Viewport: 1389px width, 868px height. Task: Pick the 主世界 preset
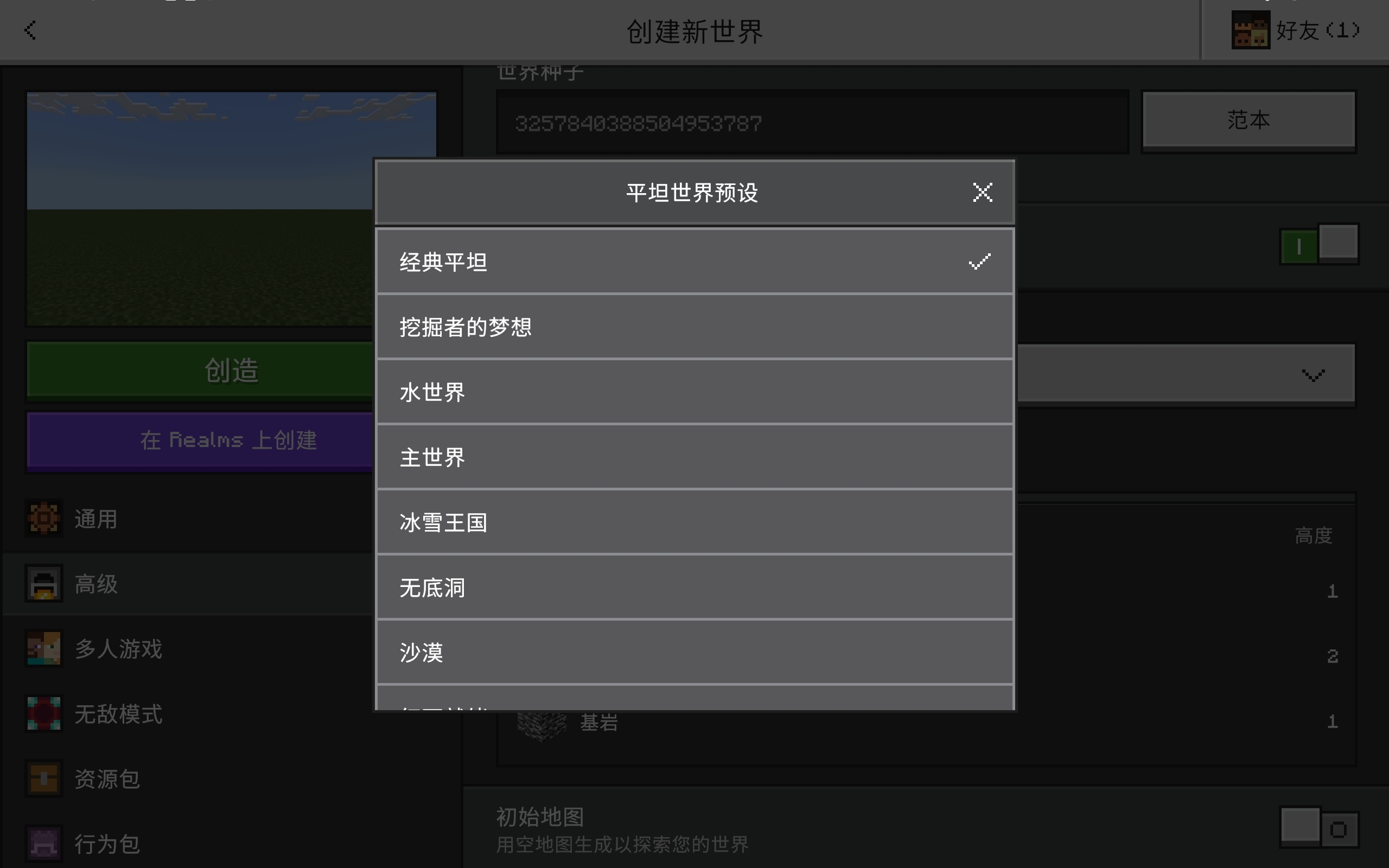click(694, 457)
